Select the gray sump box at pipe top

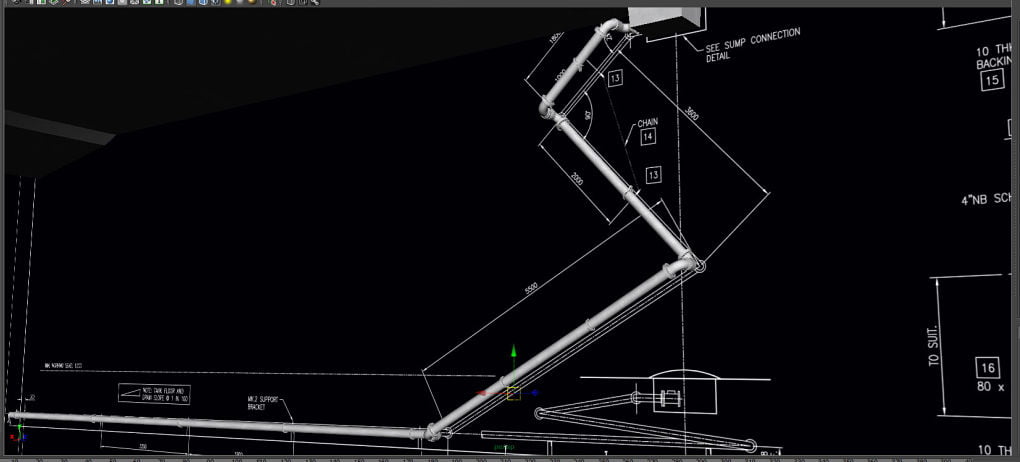pyautogui.click(x=663, y=18)
